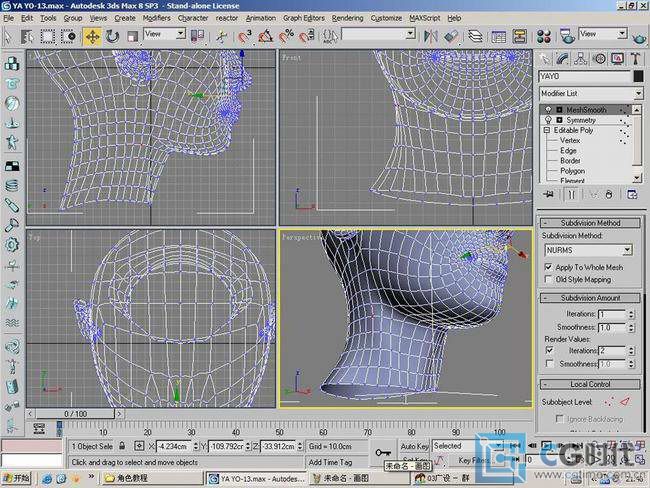This screenshot has width=650, height=488.
Task: Enable the Render Values Smoothness checkbox
Action: tap(549, 364)
